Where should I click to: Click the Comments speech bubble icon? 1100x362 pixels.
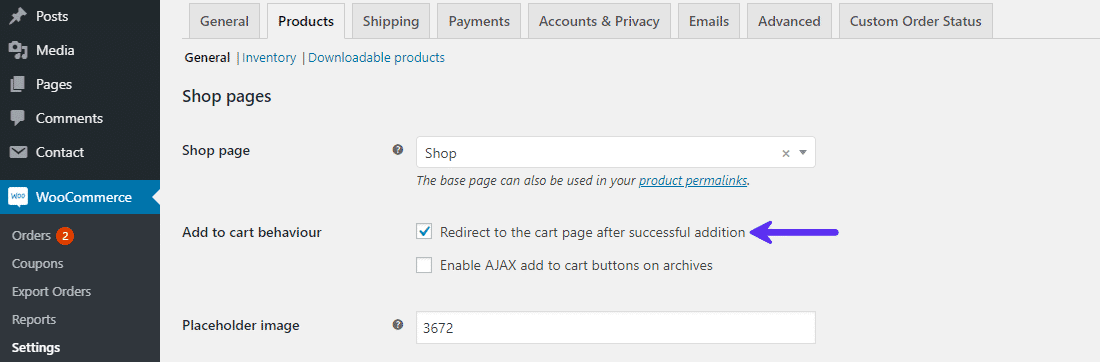click(x=18, y=118)
